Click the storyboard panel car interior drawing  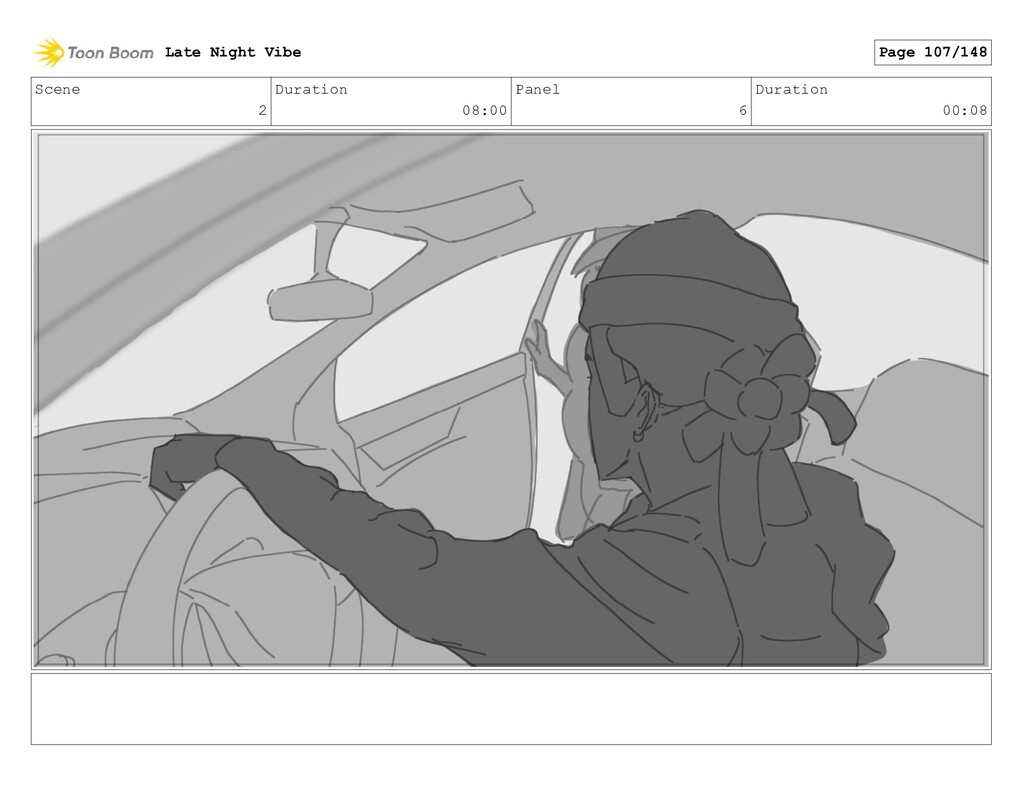pyautogui.click(x=511, y=400)
